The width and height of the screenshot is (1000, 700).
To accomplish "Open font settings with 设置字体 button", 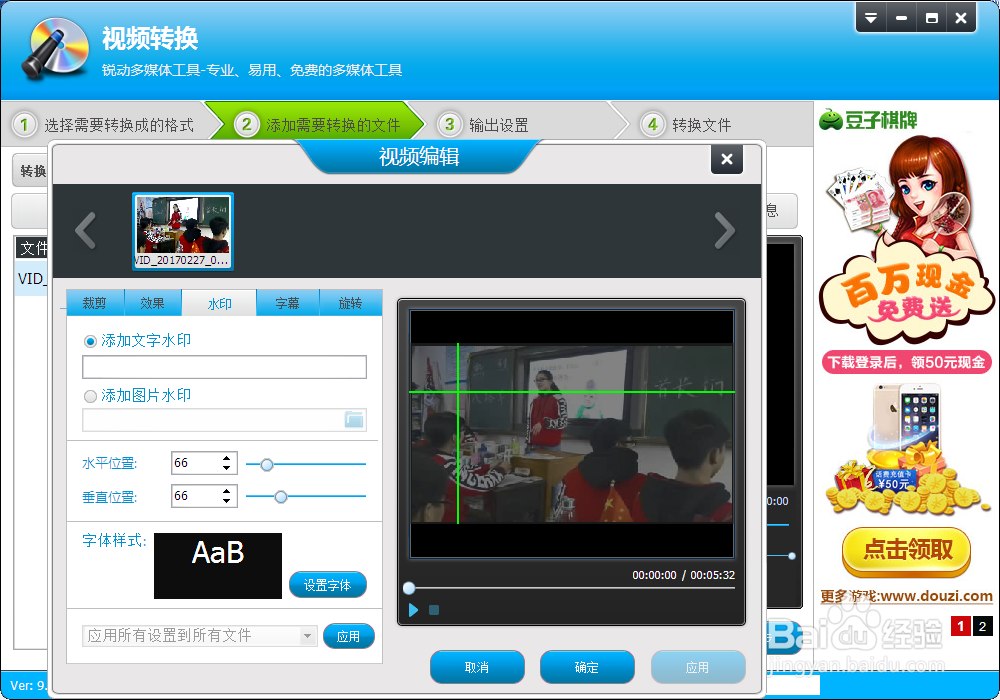I will 328,585.
